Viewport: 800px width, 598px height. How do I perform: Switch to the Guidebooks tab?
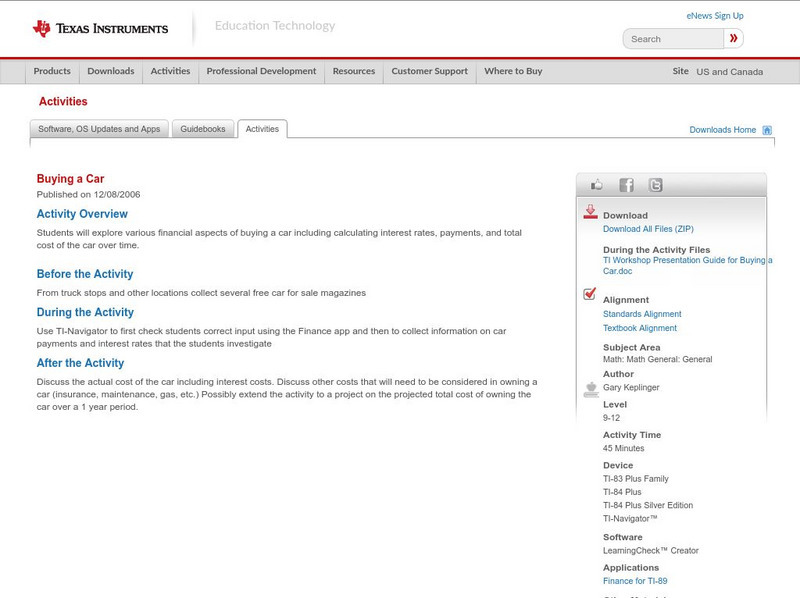coord(203,129)
